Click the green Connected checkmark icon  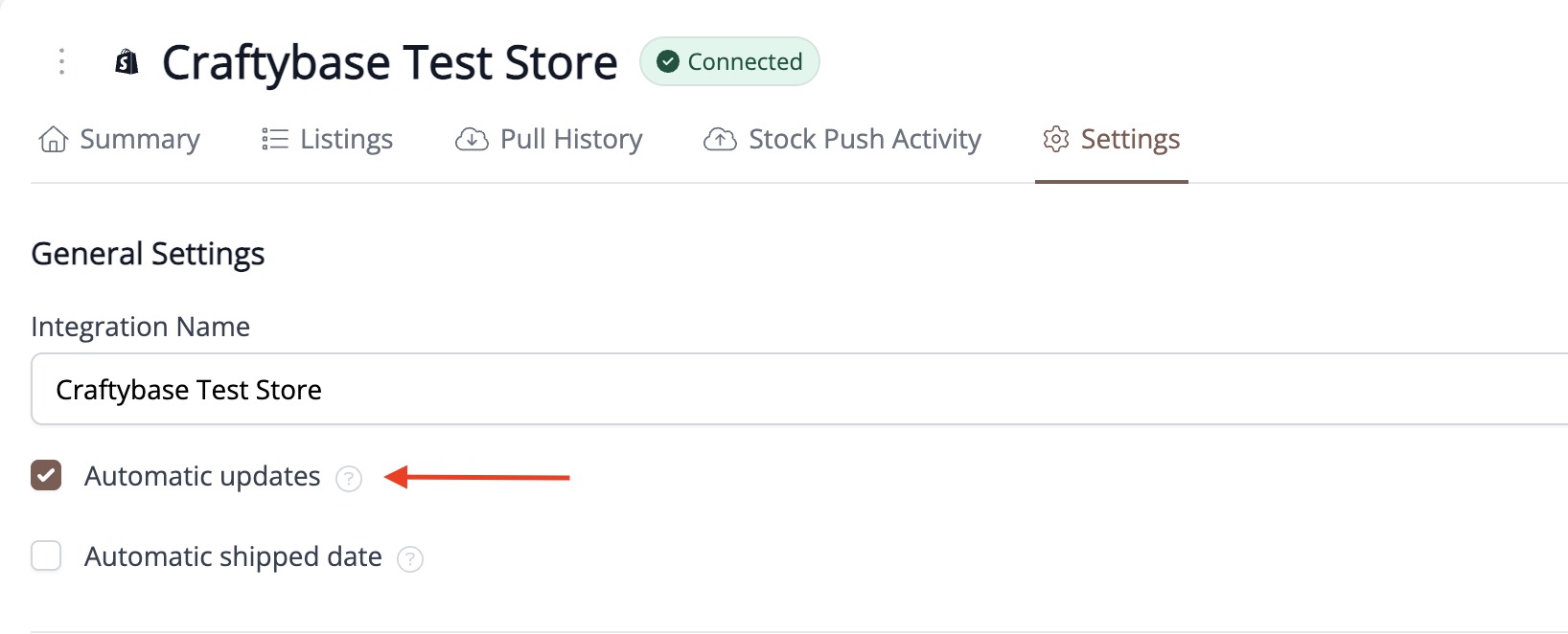(668, 61)
